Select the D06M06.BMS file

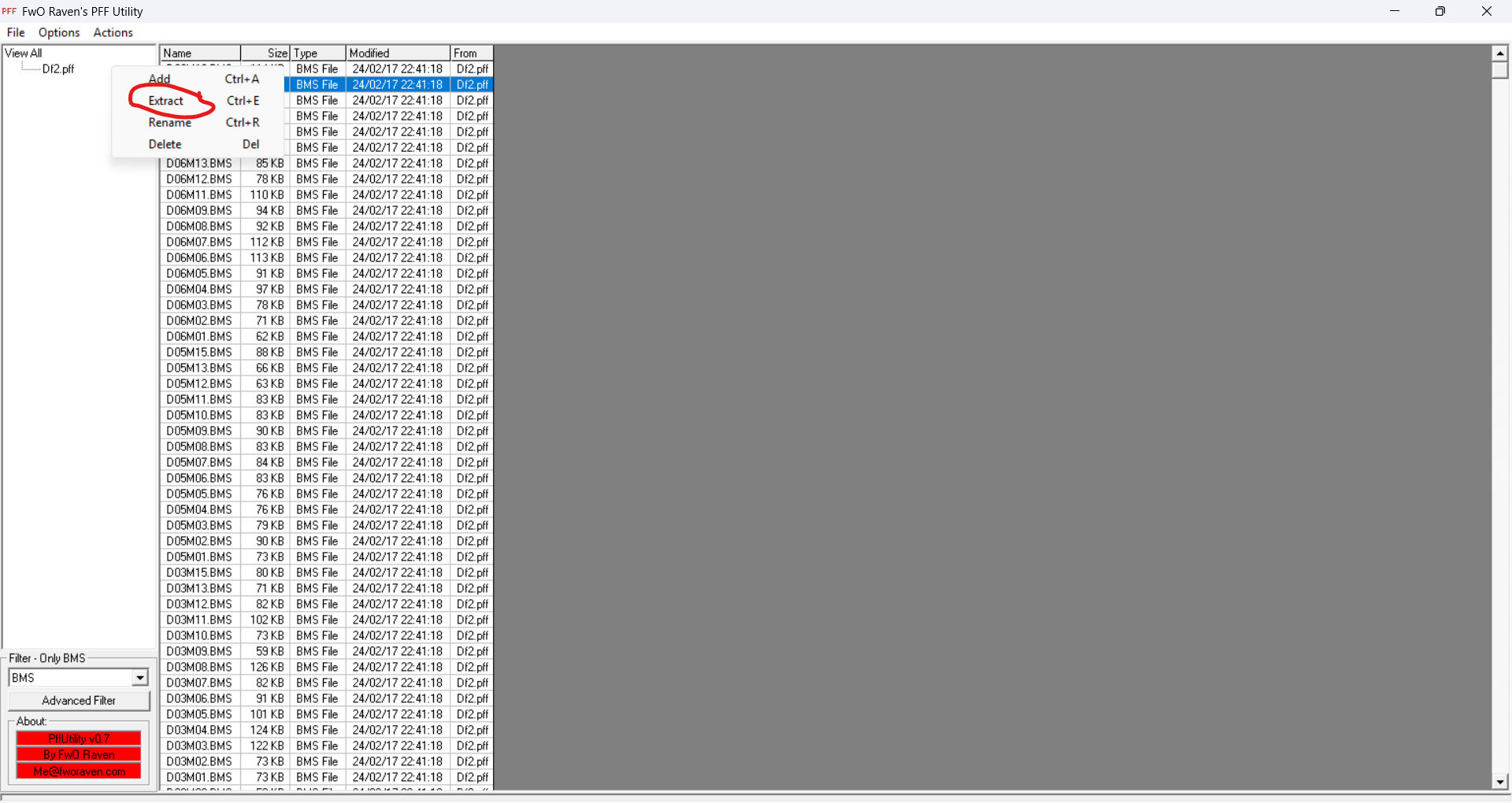pyautogui.click(x=199, y=257)
